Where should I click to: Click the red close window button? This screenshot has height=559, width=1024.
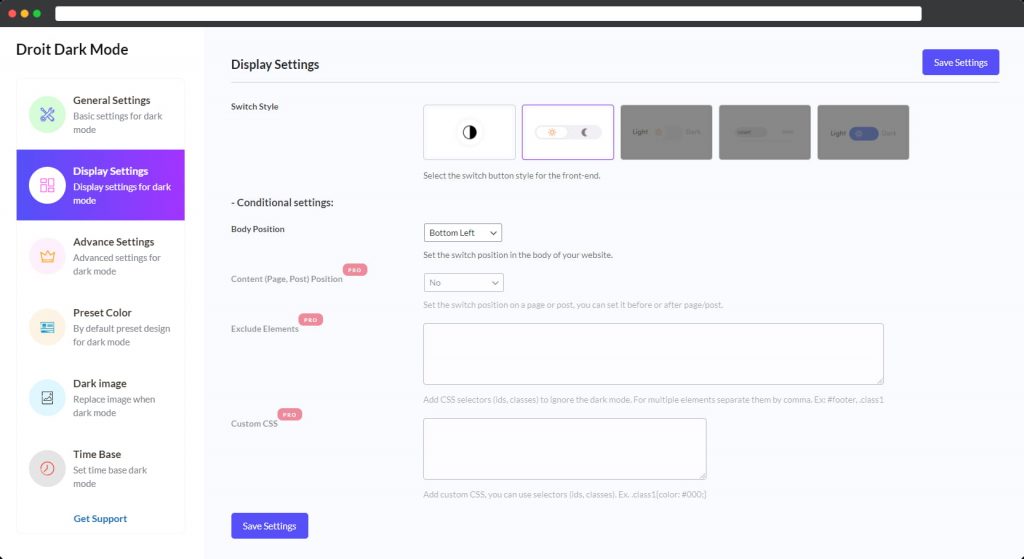click(12, 14)
